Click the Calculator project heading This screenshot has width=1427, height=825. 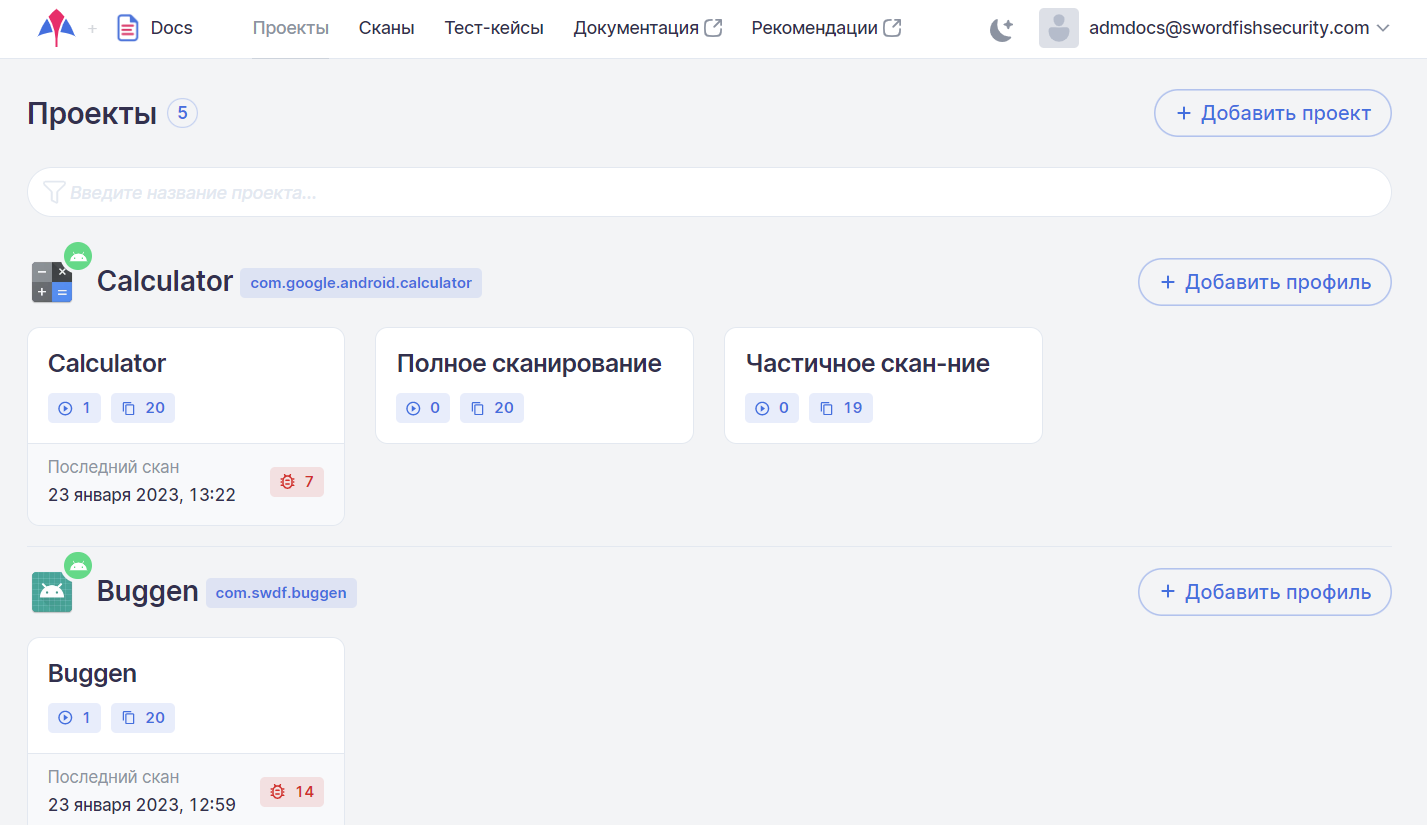point(165,282)
